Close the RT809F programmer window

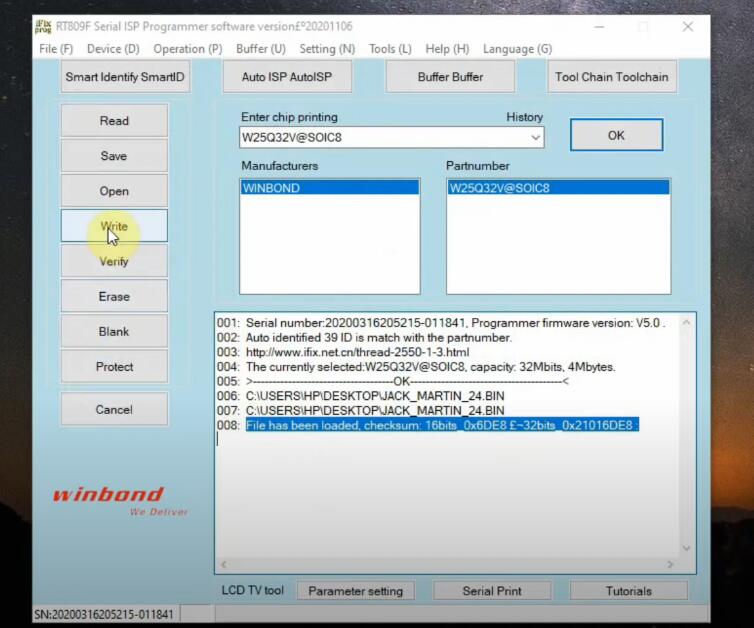(688, 26)
